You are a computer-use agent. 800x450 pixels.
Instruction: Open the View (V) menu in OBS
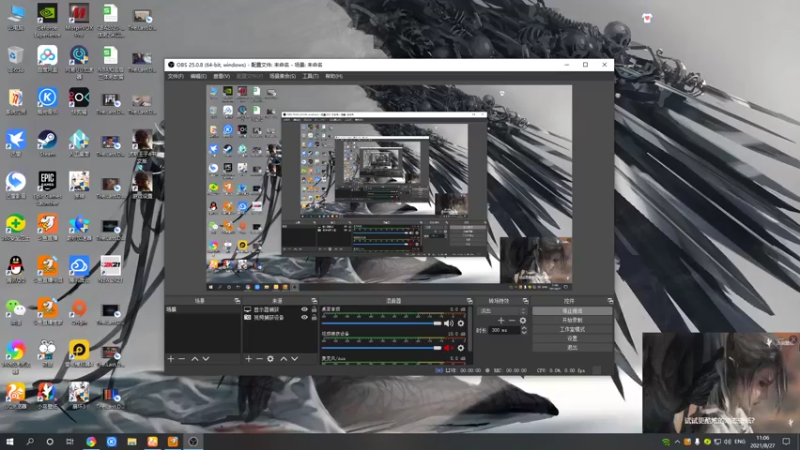(x=221, y=76)
